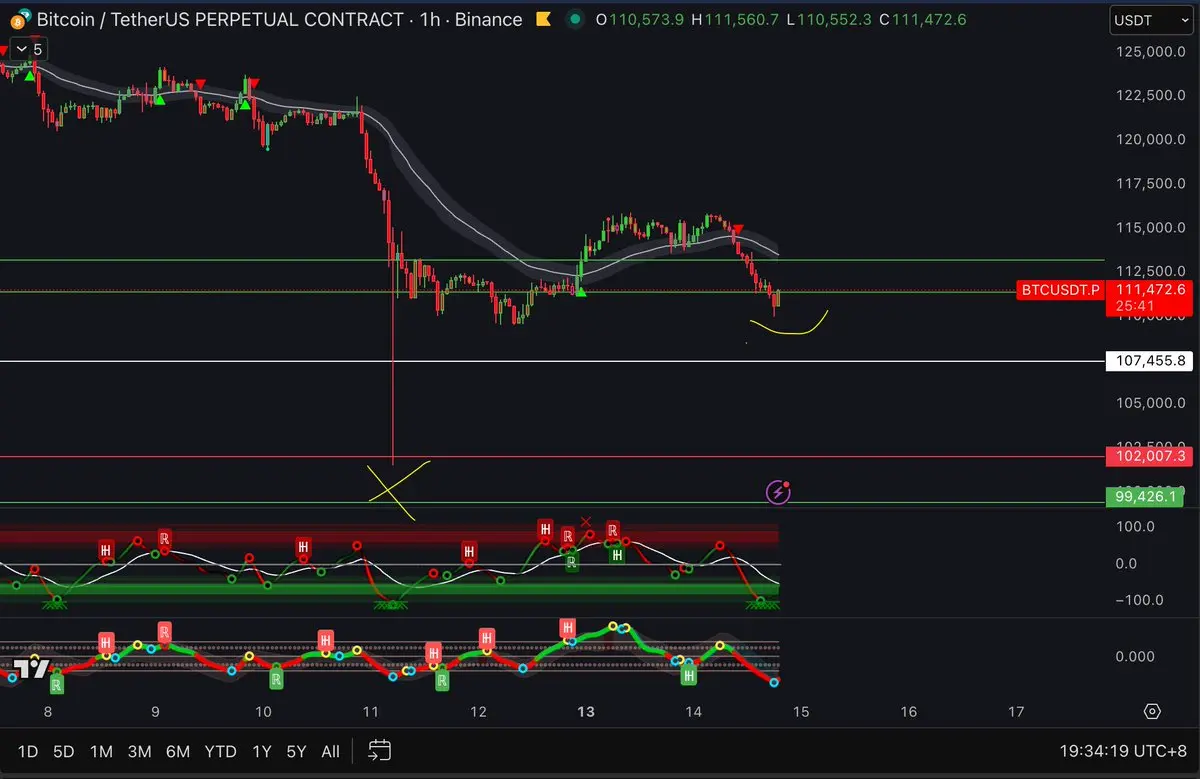Click the bold 13 date axis label

[586, 712]
